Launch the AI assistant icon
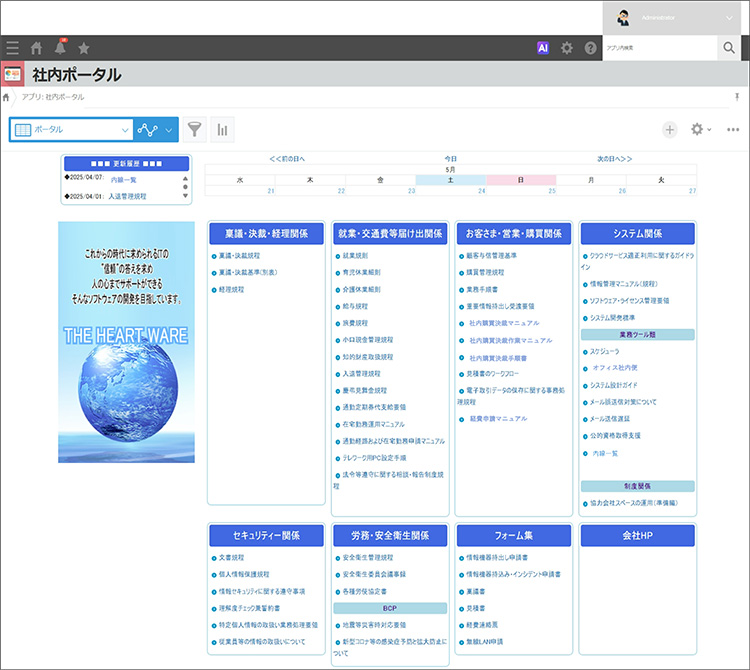This screenshot has width=750, height=670. coord(543,48)
